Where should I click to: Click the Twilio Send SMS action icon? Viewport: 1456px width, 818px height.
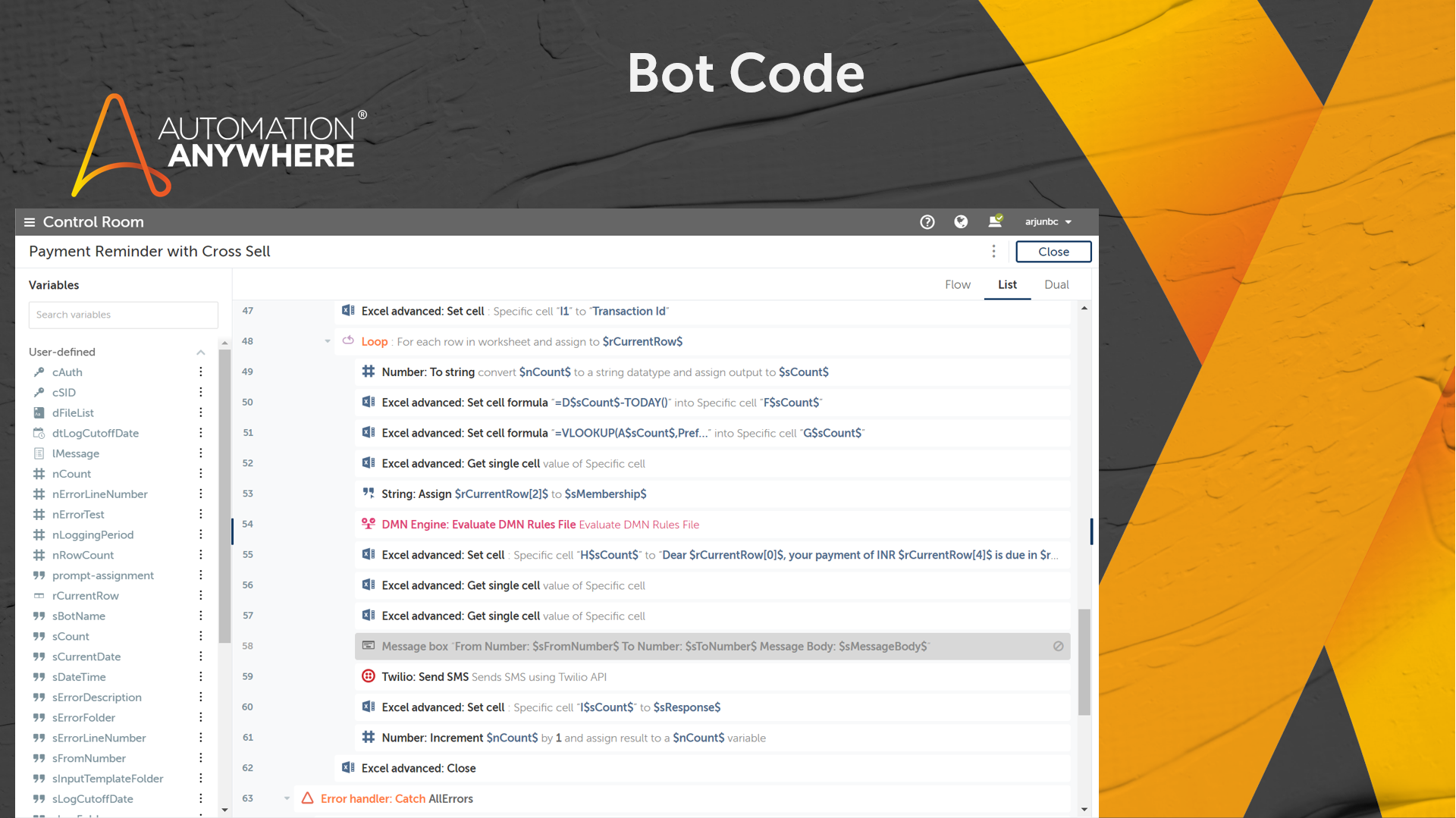369,676
